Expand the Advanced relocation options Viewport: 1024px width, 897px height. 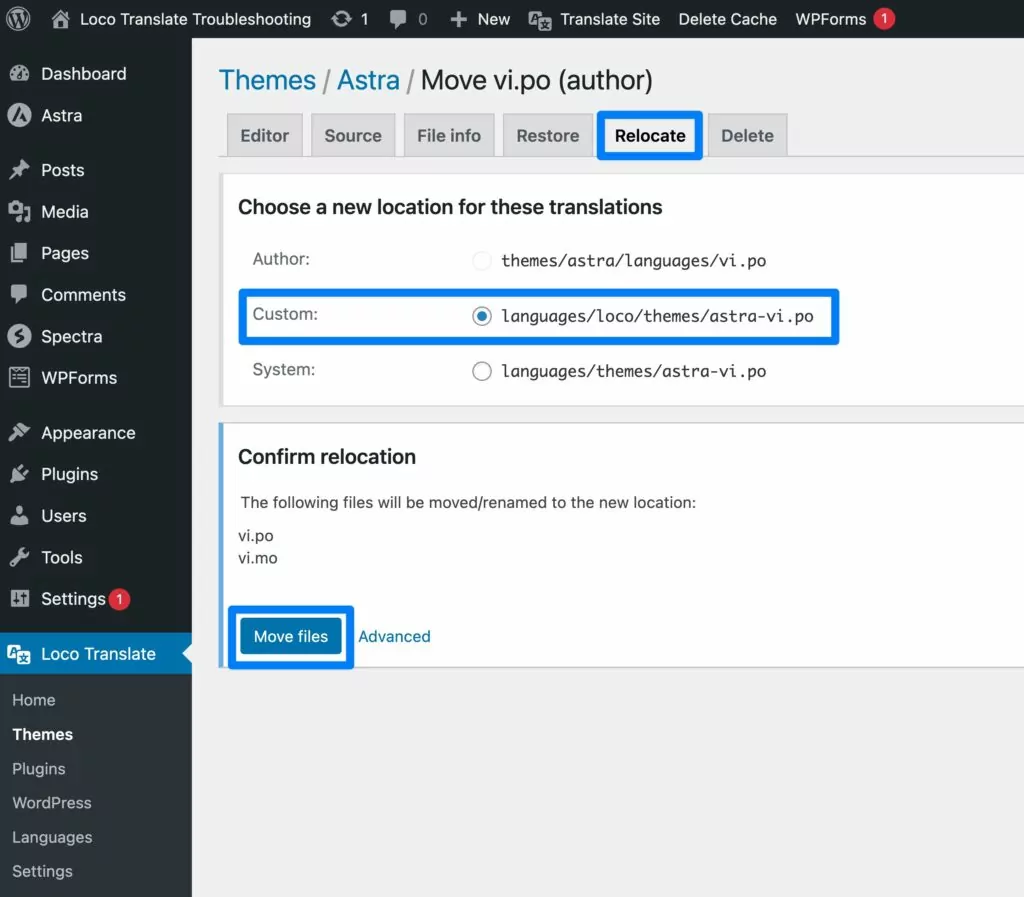tap(394, 637)
